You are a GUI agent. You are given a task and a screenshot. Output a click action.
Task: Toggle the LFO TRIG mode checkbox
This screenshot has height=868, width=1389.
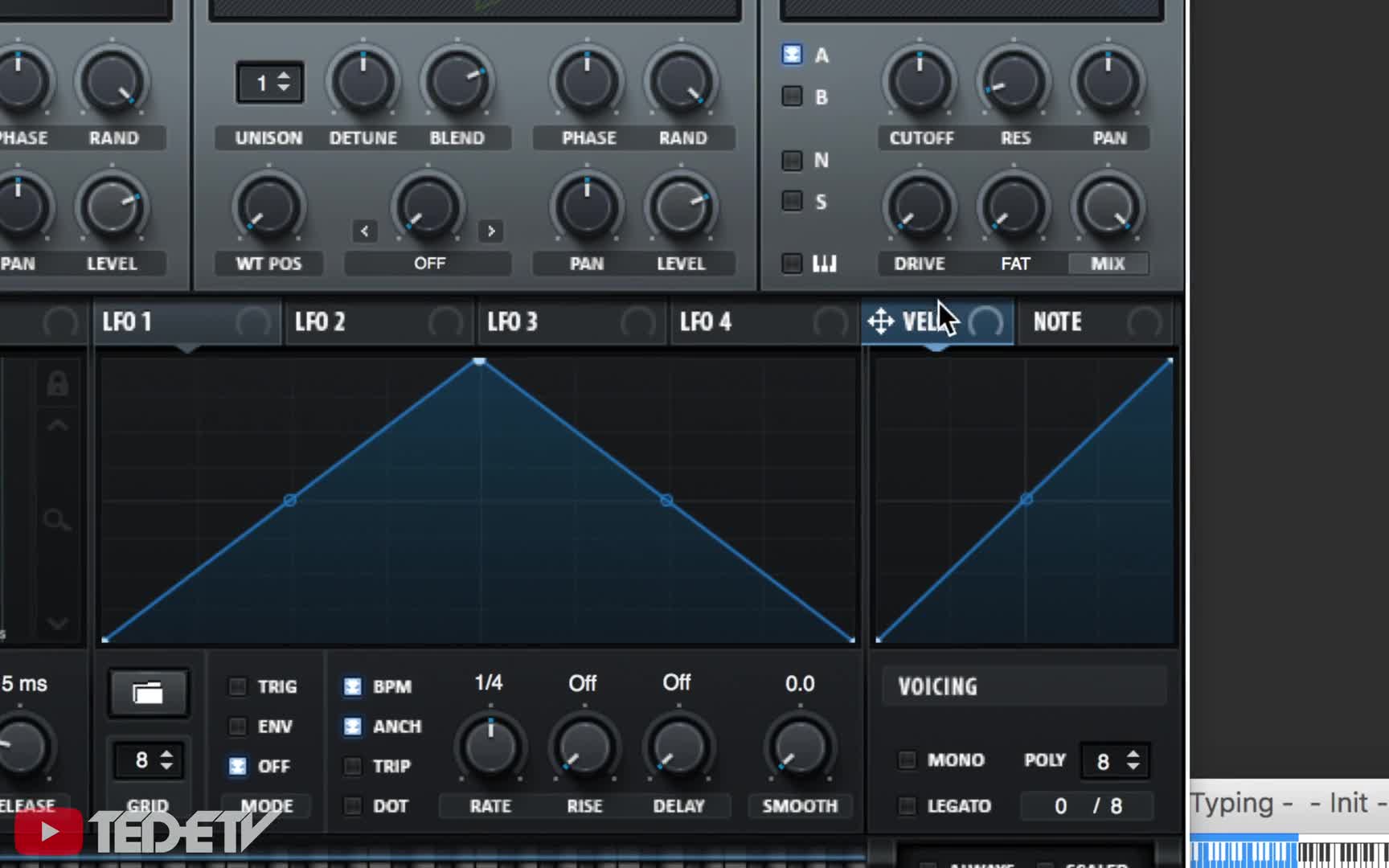click(x=238, y=686)
